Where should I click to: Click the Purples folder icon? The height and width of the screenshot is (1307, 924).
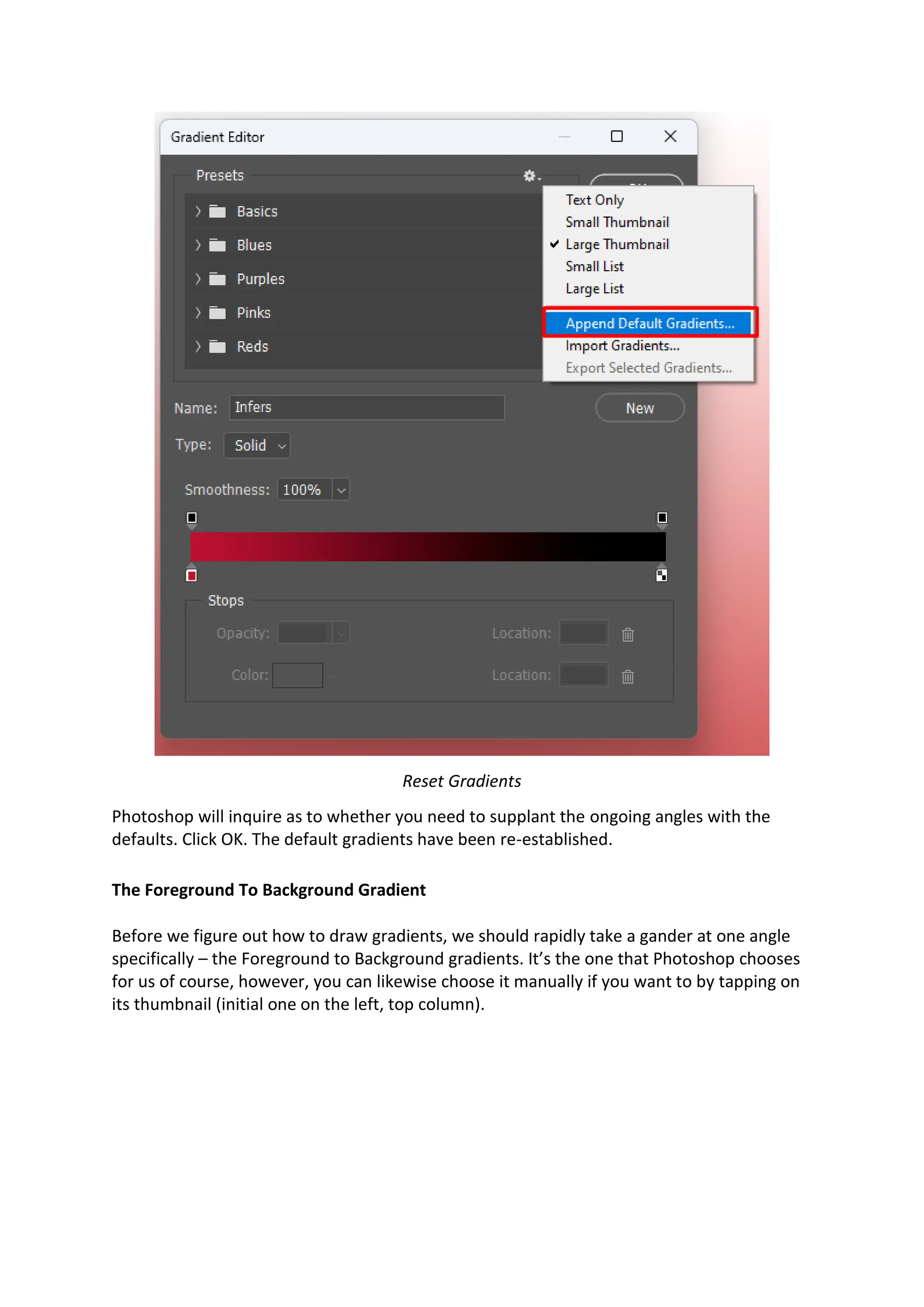point(217,279)
